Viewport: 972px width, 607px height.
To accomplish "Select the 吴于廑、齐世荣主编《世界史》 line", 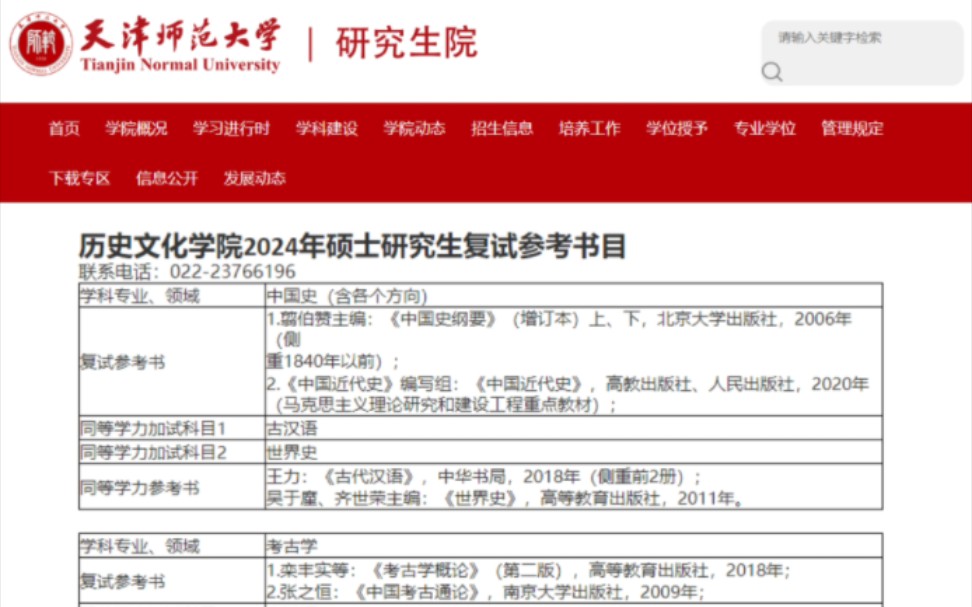I will pos(505,498).
